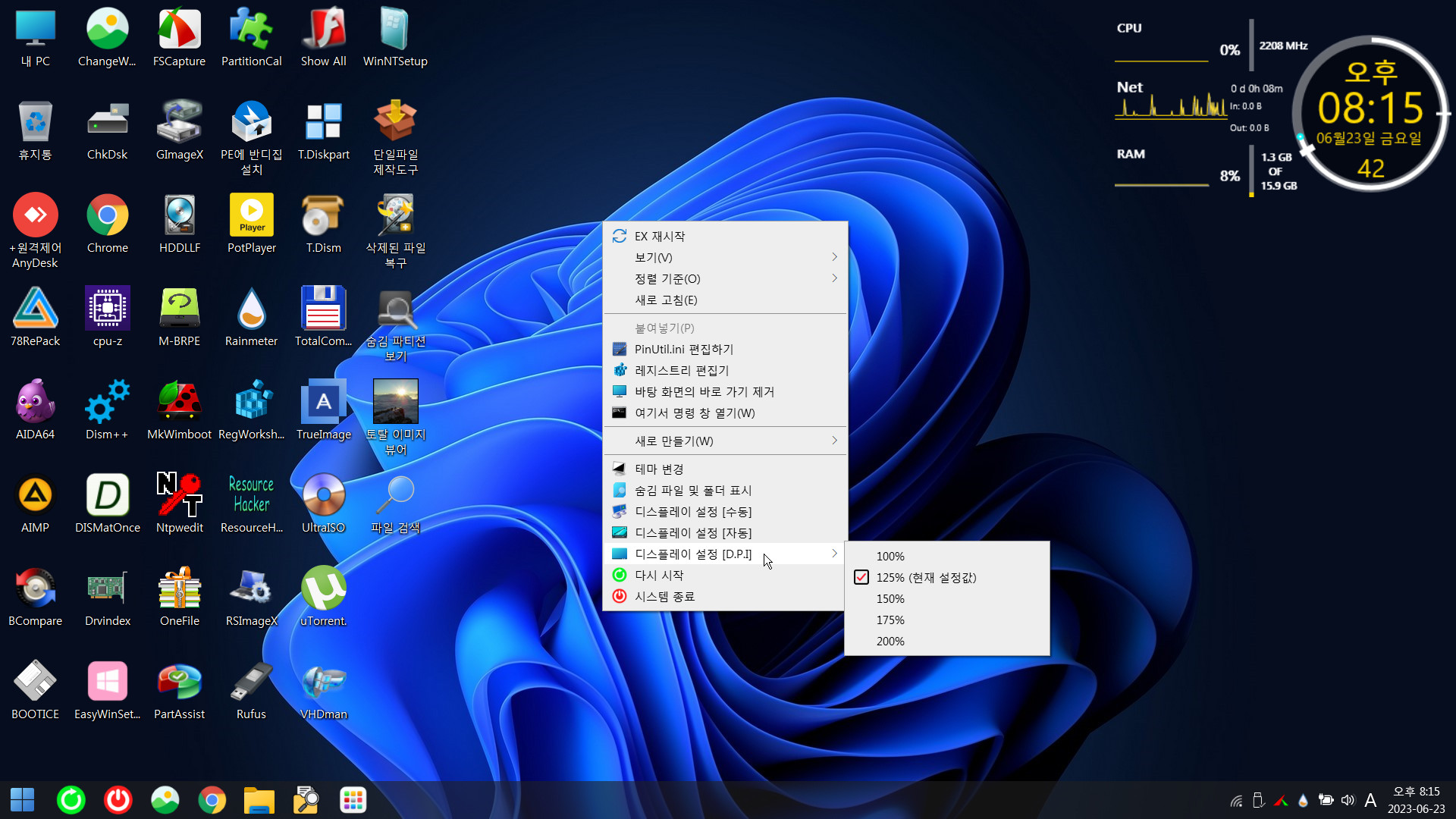Screen dimensions: 1456x819
Task: Expand the 새로 만들기(W) submenu
Action: 725,441
